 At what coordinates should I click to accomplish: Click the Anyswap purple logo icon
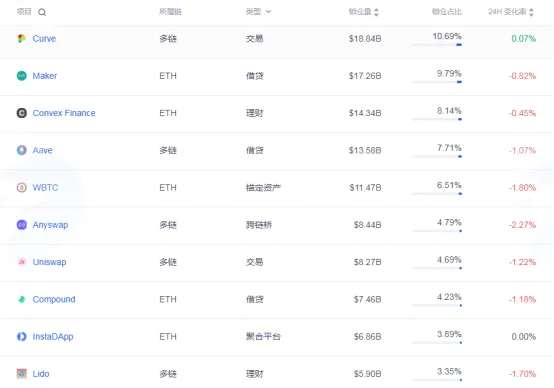pos(22,225)
